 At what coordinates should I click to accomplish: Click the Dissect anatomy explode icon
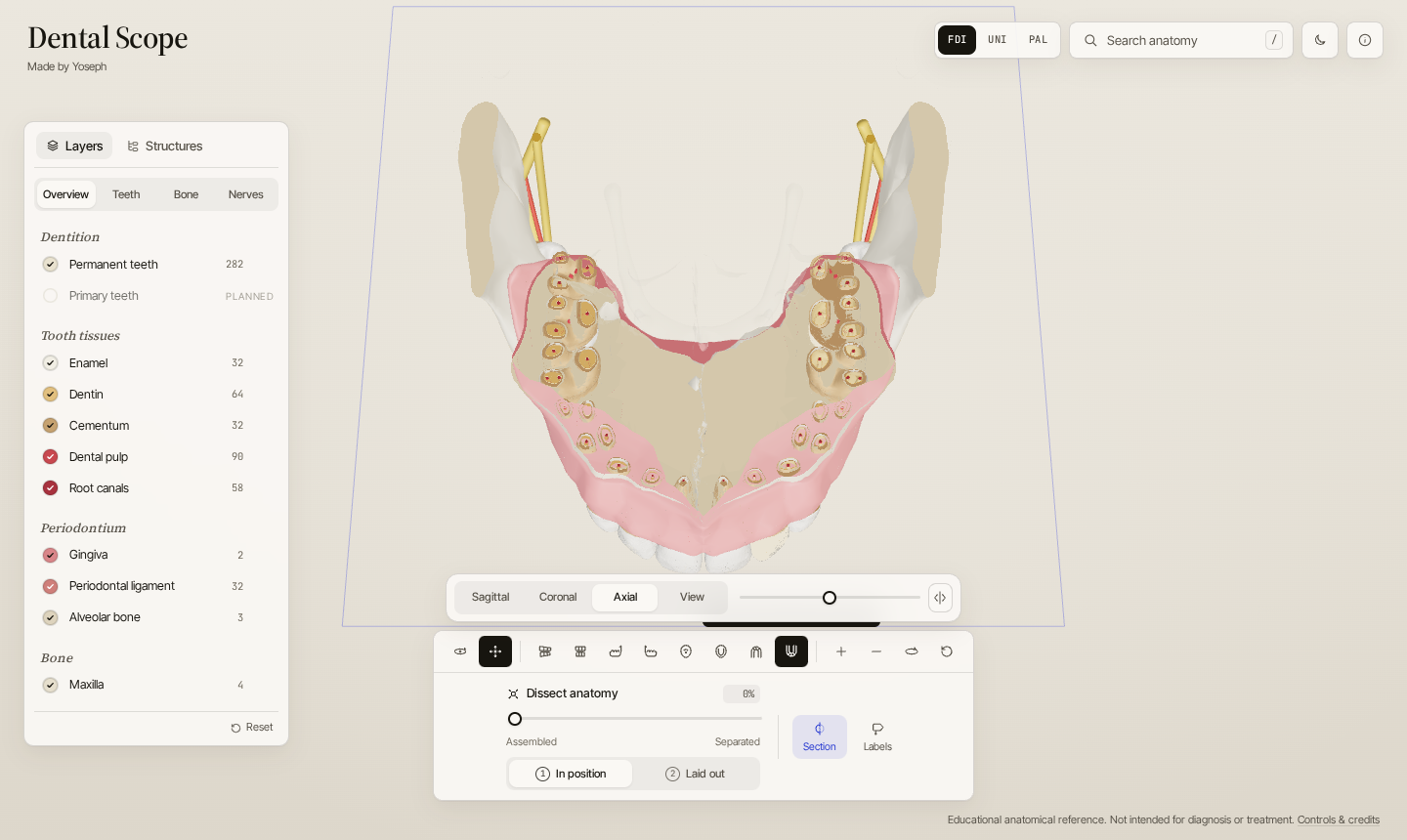pos(513,693)
